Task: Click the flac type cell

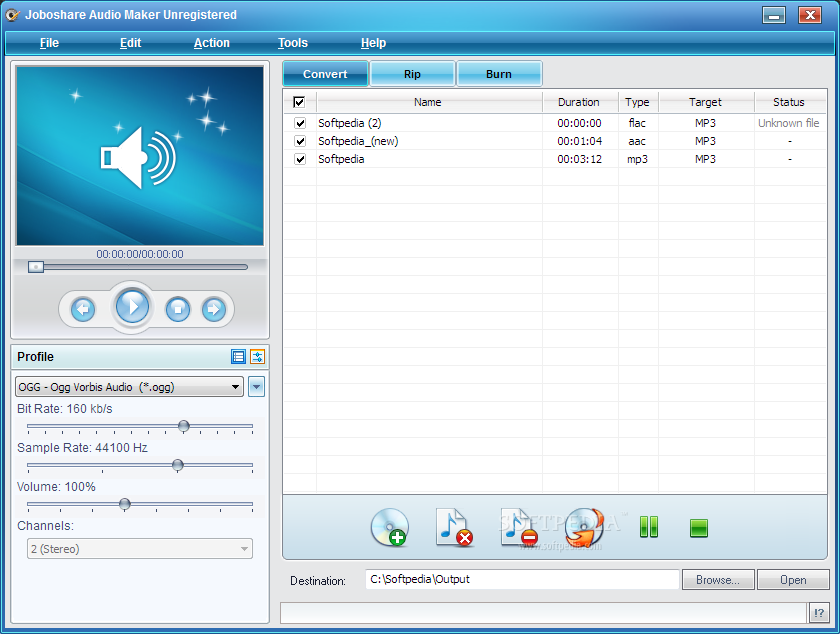Action: point(637,123)
